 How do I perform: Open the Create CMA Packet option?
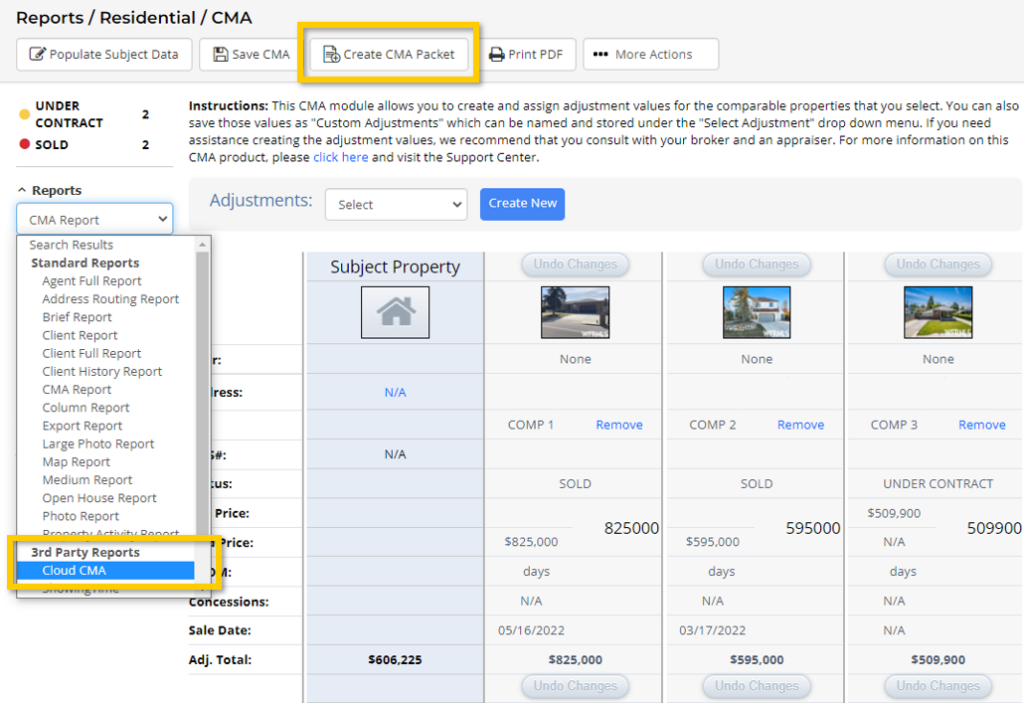(389, 54)
